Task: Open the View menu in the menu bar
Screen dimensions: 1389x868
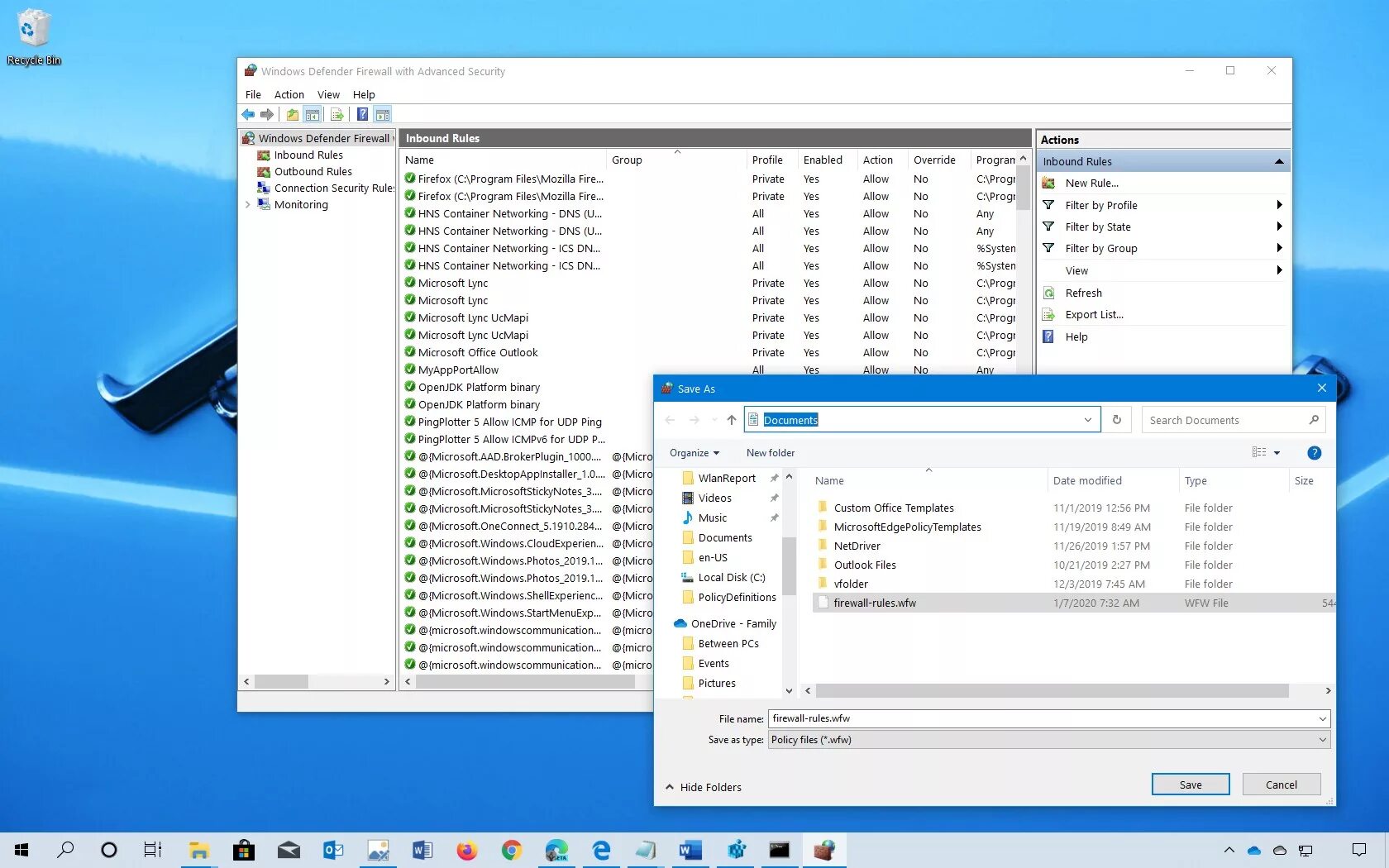Action: [x=328, y=94]
